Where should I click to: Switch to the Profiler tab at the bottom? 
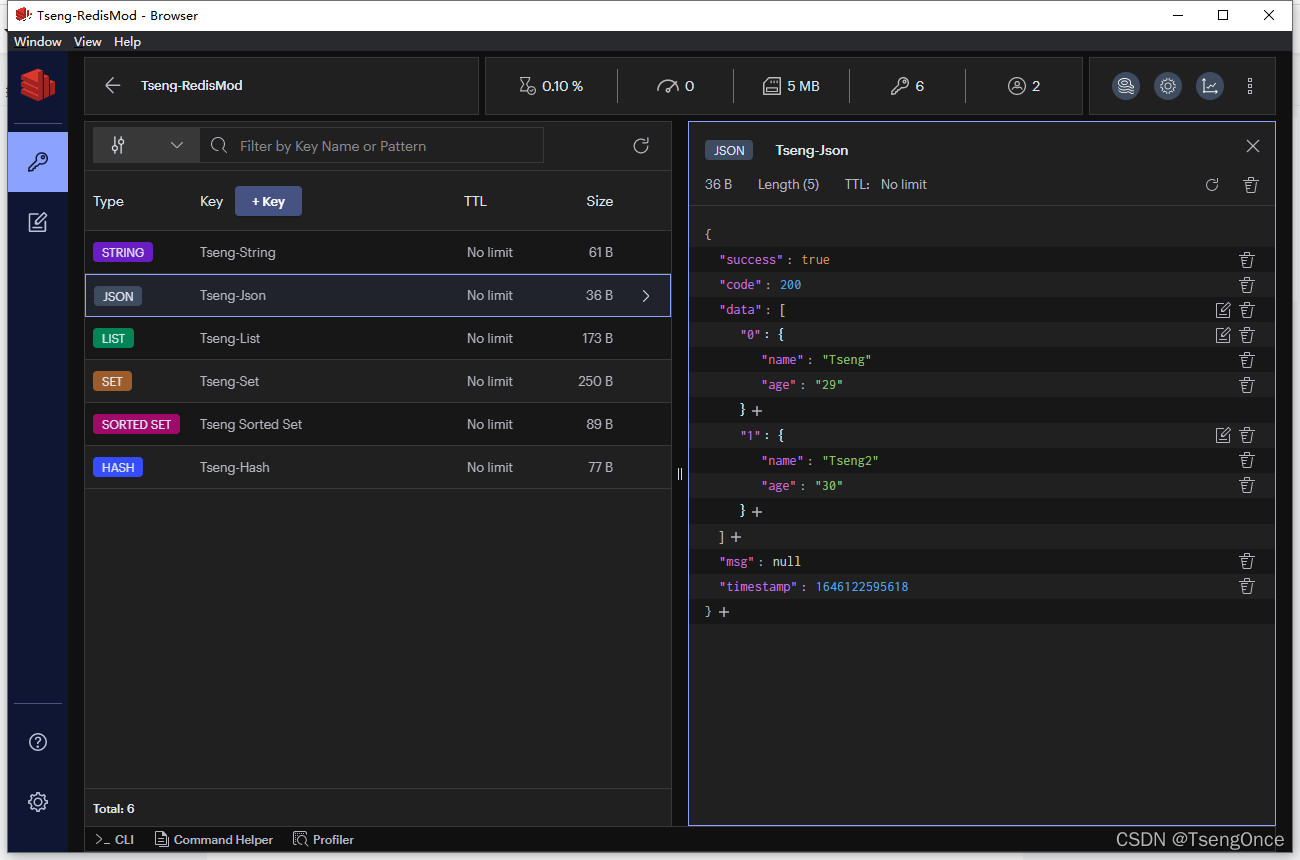tap(323, 839)
